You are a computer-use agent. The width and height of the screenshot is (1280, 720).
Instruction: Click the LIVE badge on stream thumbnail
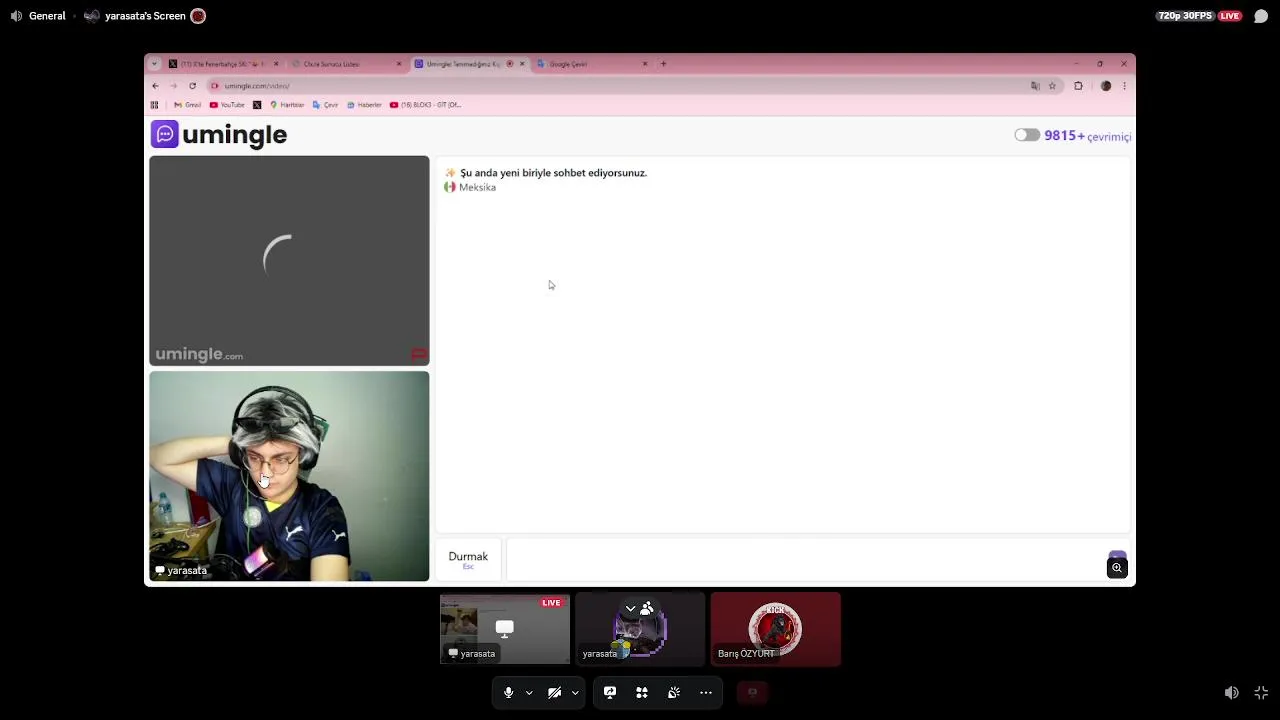pos(551,603)
